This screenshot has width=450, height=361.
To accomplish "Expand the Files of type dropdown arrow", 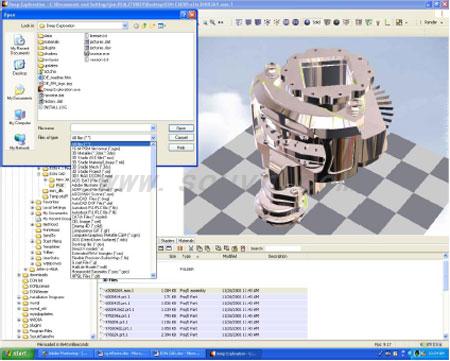I will pos(153,138).
